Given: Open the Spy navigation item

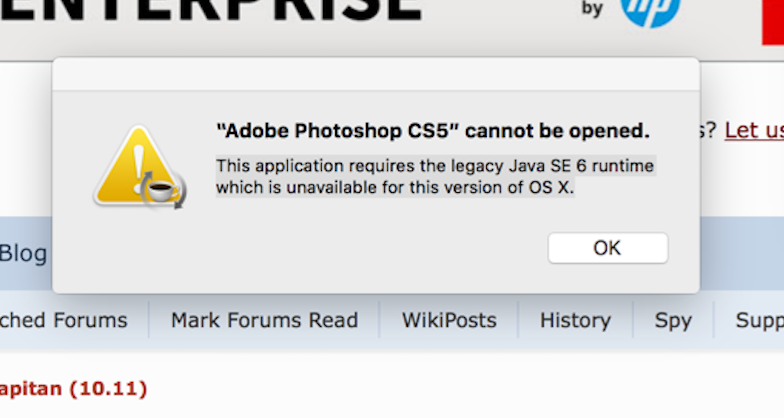Looking at the screenshot, I should [x=673, y=320].
